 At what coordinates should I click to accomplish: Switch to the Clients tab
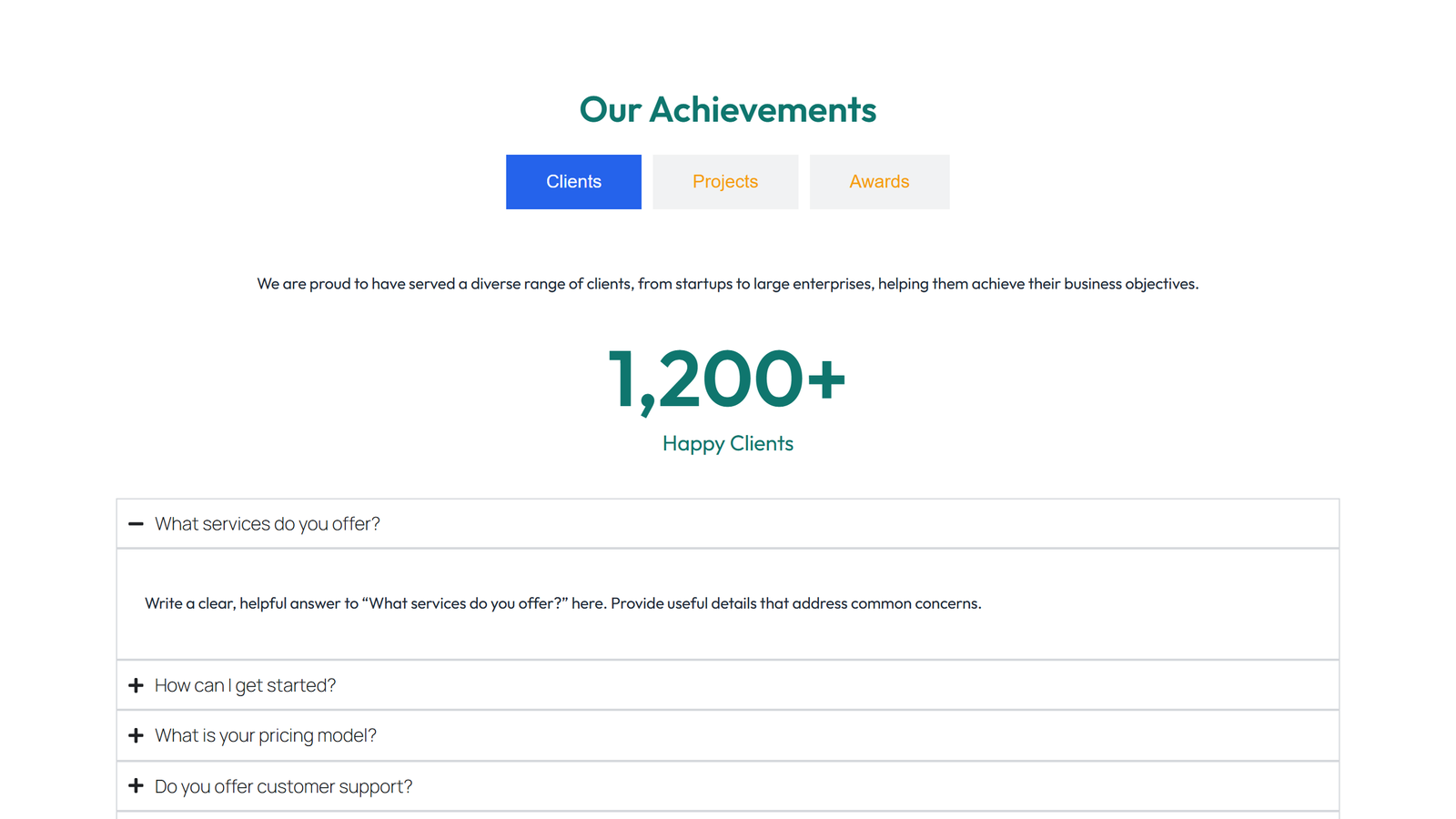pos(573,182)
